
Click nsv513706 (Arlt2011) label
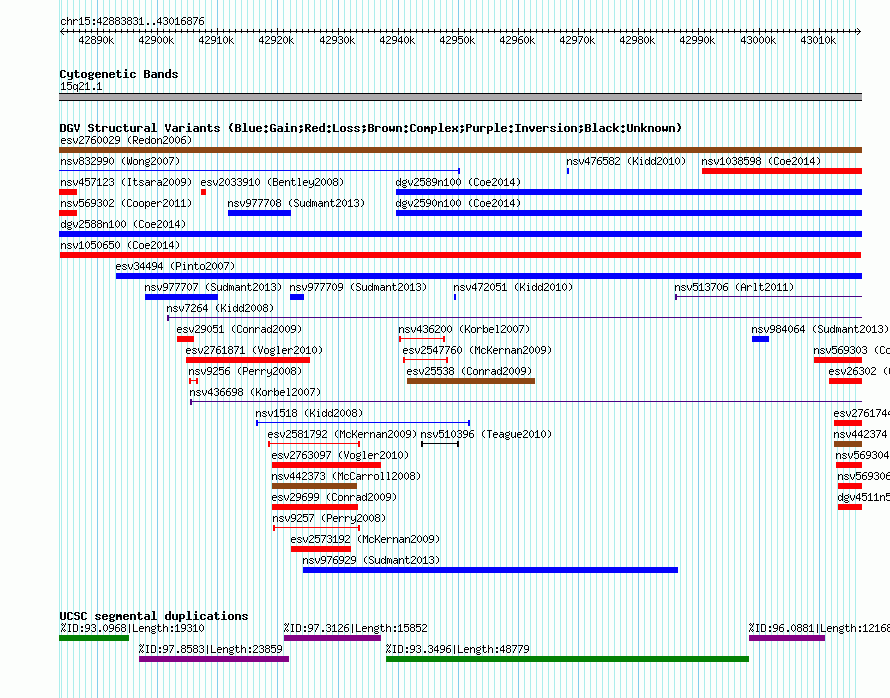734,287
